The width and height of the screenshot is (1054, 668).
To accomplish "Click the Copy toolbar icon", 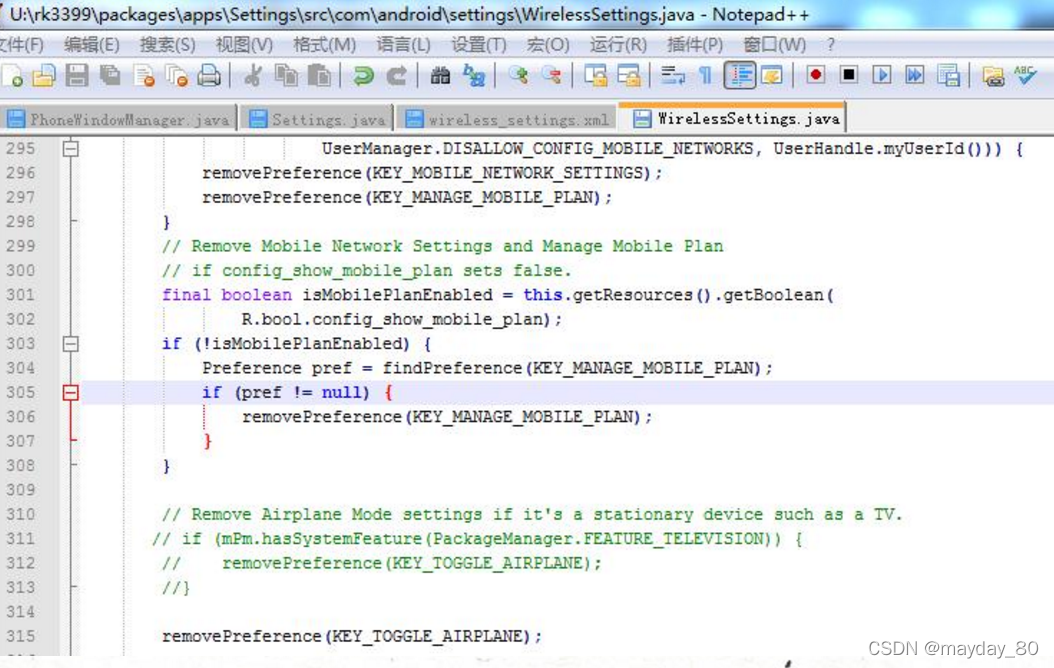I will tap(286, 75).
